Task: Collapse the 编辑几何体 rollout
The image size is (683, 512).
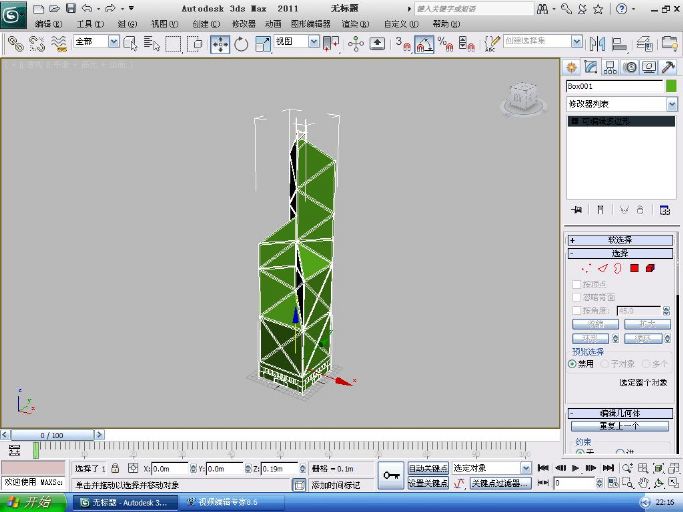Action: pyautogui.click(x=620, y=413)
